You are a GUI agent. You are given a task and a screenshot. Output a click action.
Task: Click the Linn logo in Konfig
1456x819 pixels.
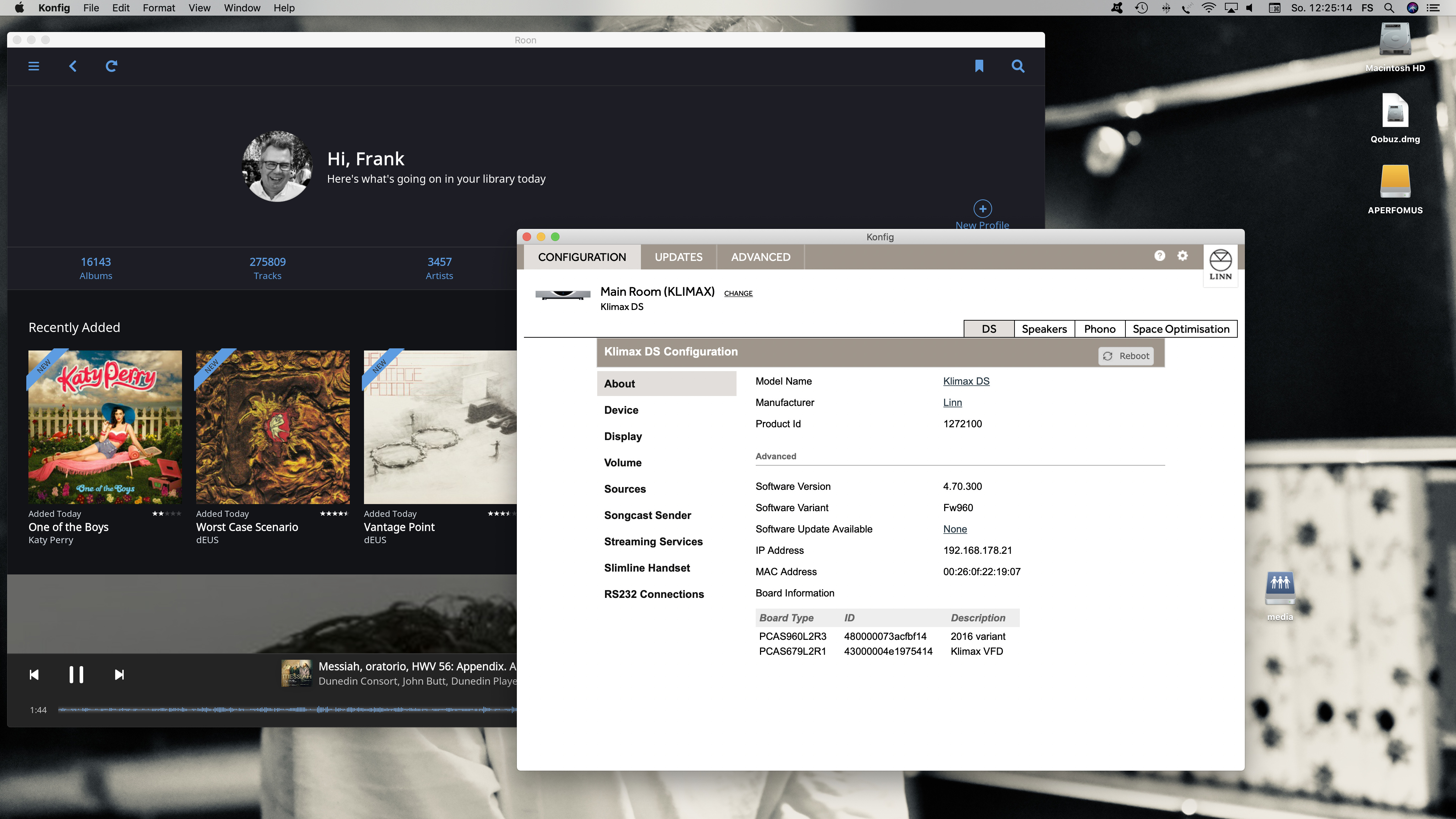1220,265
